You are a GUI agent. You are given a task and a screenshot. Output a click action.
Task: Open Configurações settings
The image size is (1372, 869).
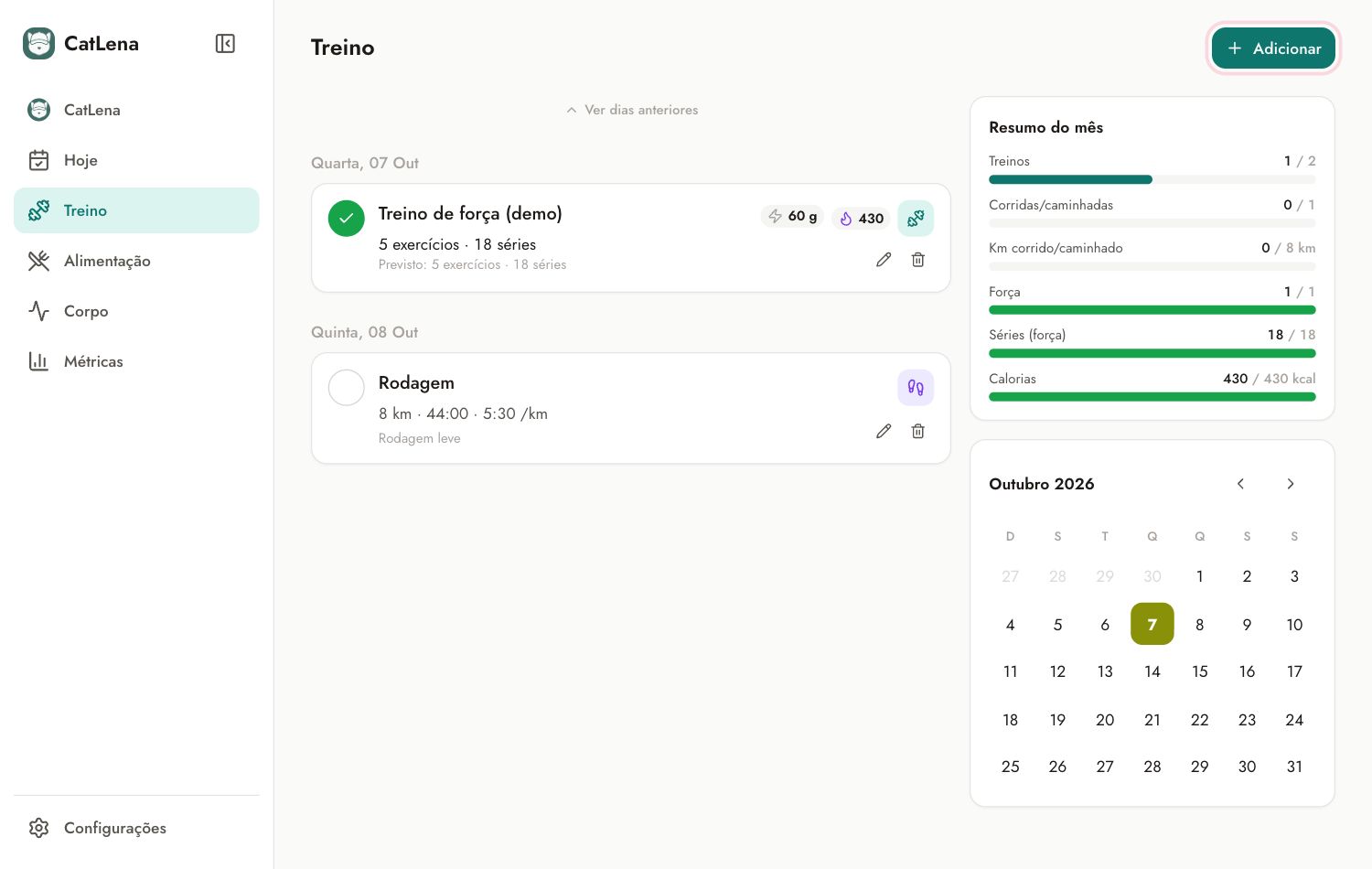pos(136,828)
